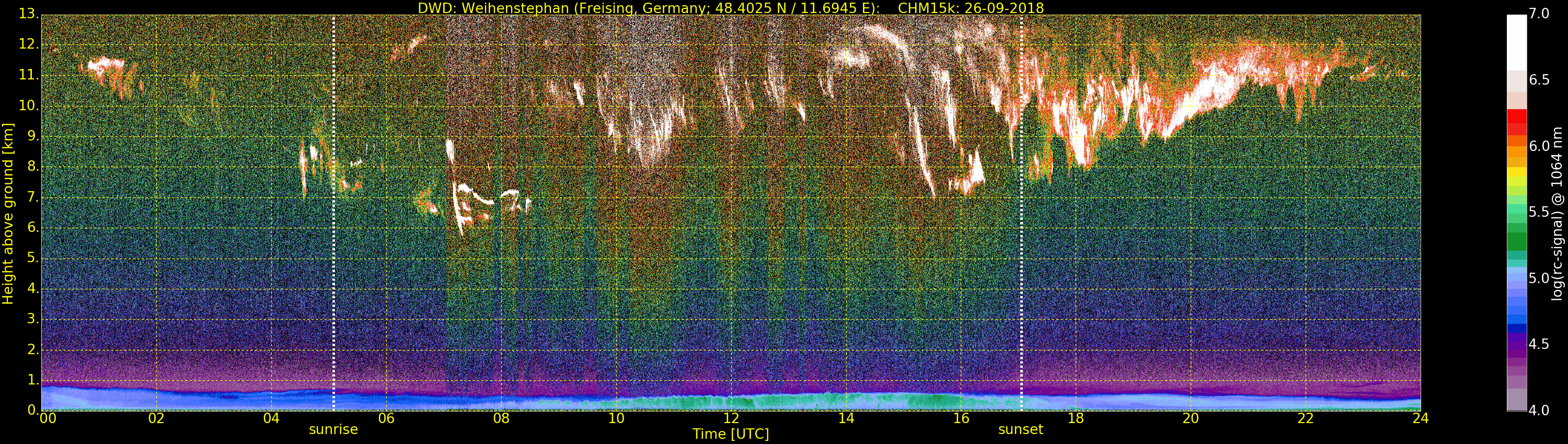Click the 'Height above ground [km]' label
This screenshot has height=444, width=1568.
point(8,213)
